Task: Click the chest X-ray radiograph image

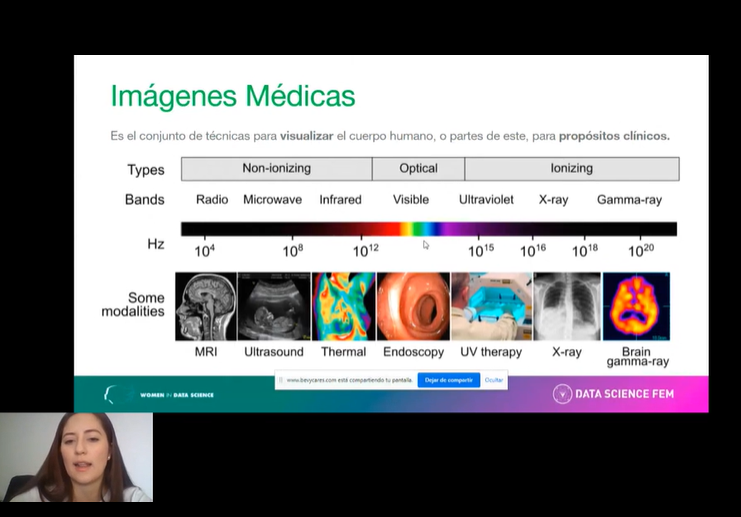Action: click(x=567, y=306)
